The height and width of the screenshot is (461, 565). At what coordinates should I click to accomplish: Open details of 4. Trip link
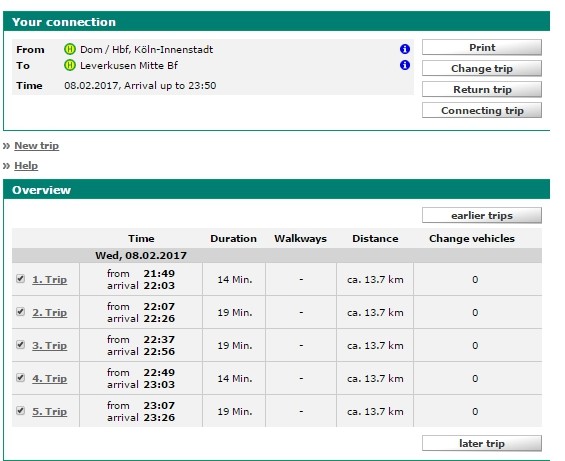[50, 378]
